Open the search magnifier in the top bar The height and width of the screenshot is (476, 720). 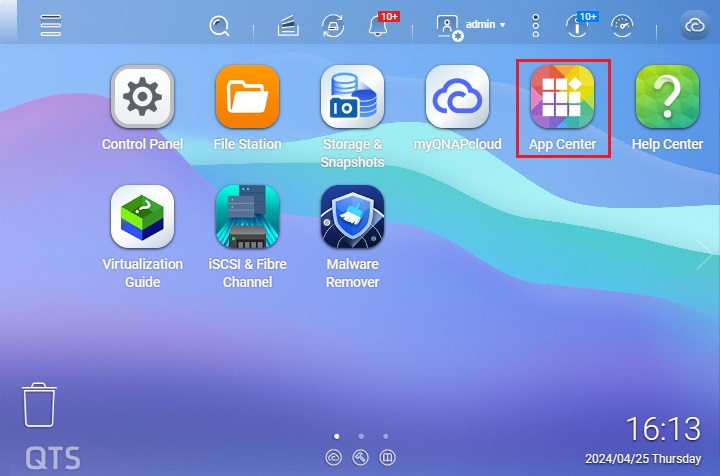(x=219, y=26)
